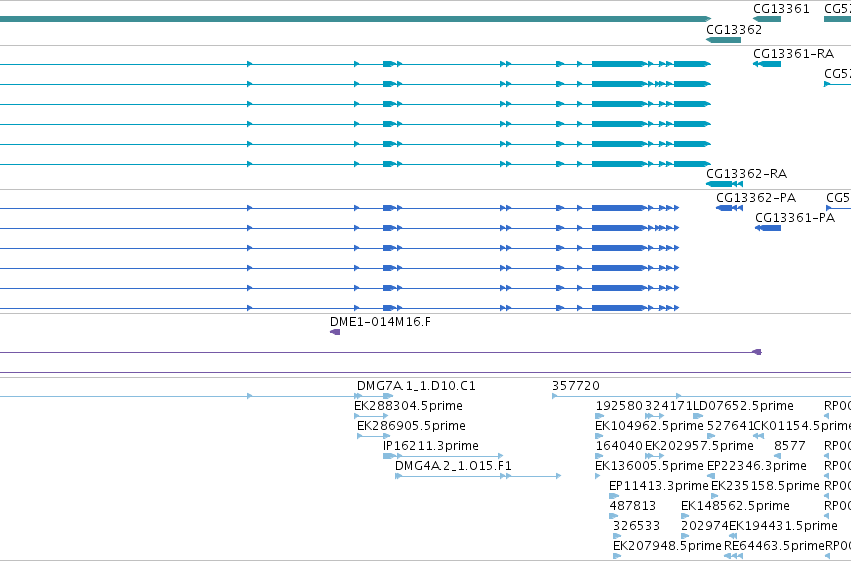Open the 326533 feature label

coord(637,526)
